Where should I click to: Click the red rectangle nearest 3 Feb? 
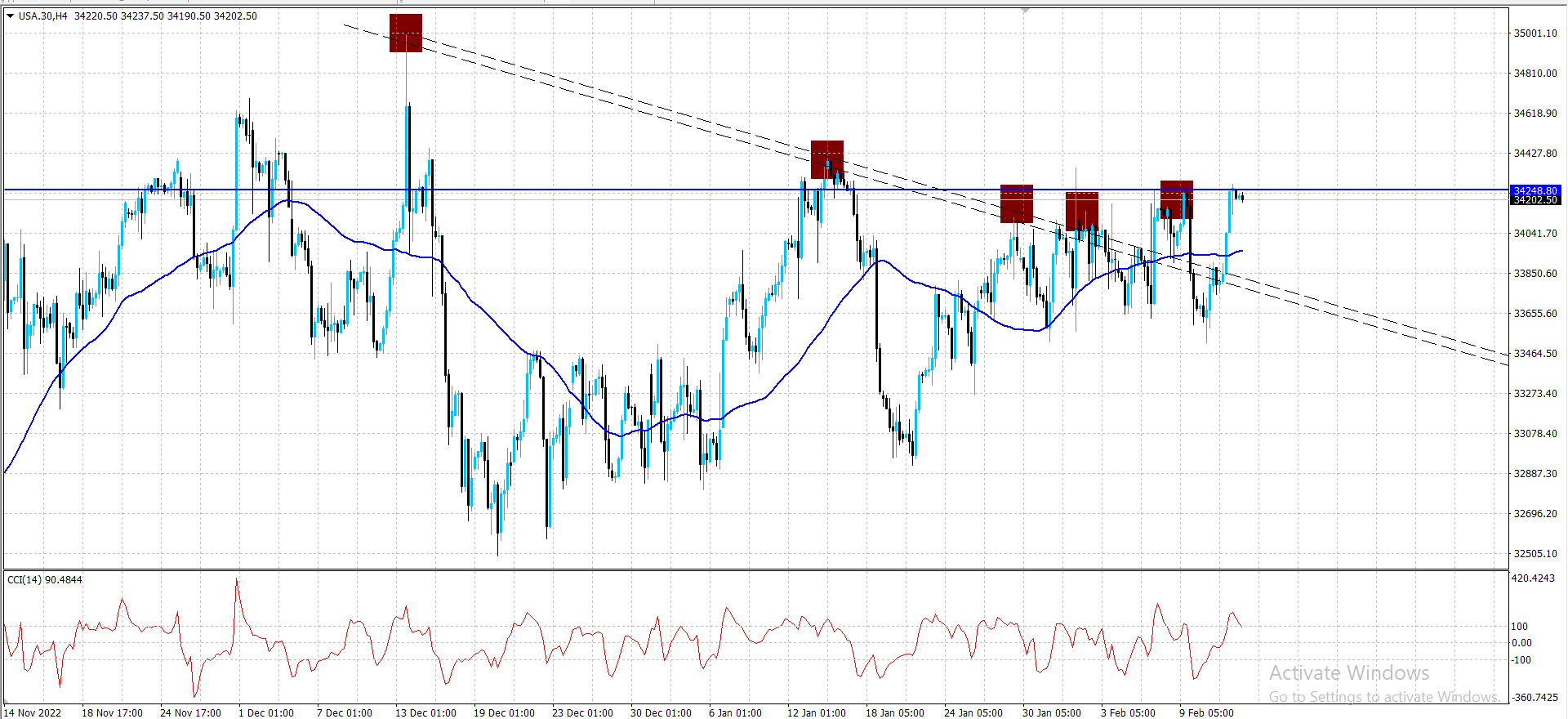pos(1082,212)
